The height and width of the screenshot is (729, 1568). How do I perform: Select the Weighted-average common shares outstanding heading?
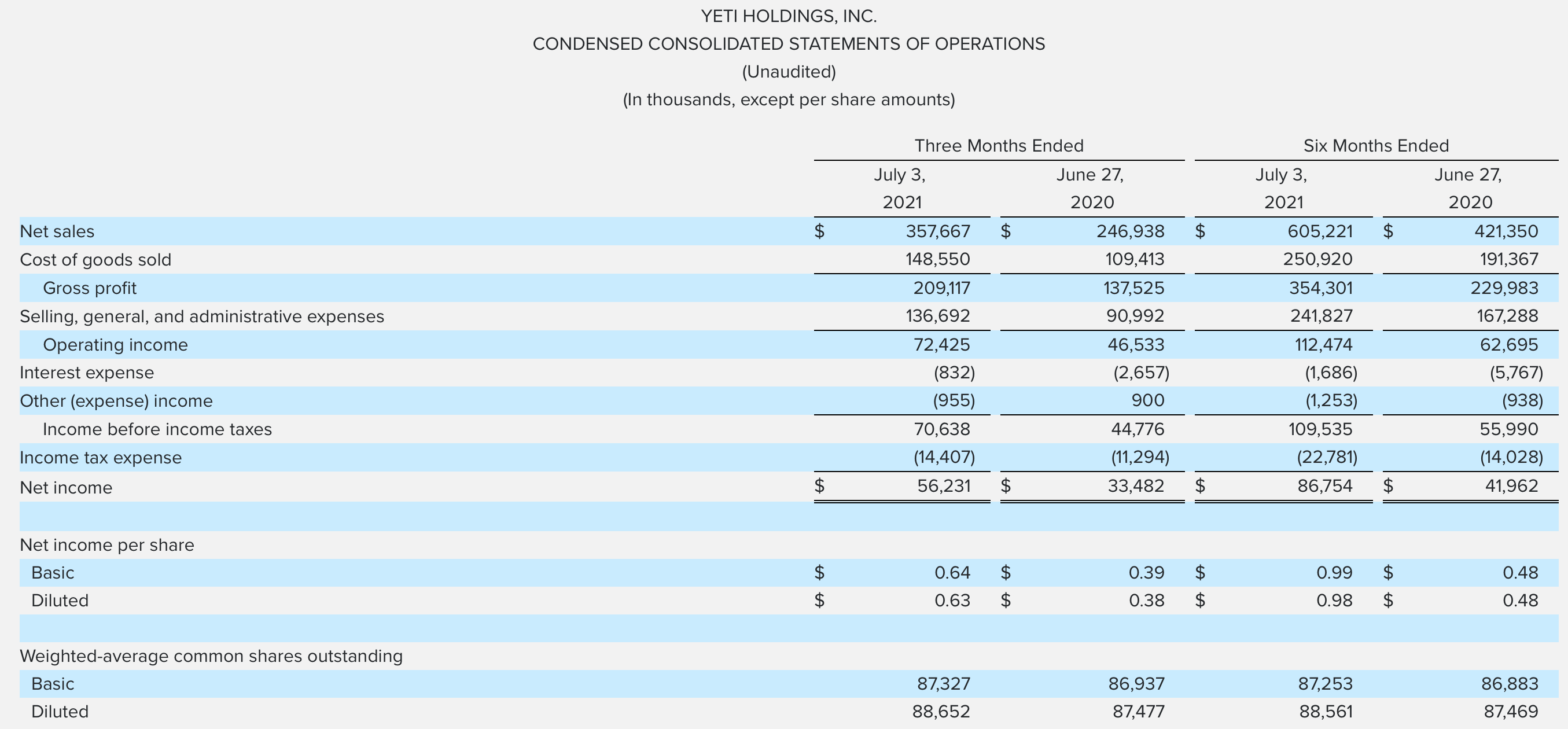coord(211,656)
